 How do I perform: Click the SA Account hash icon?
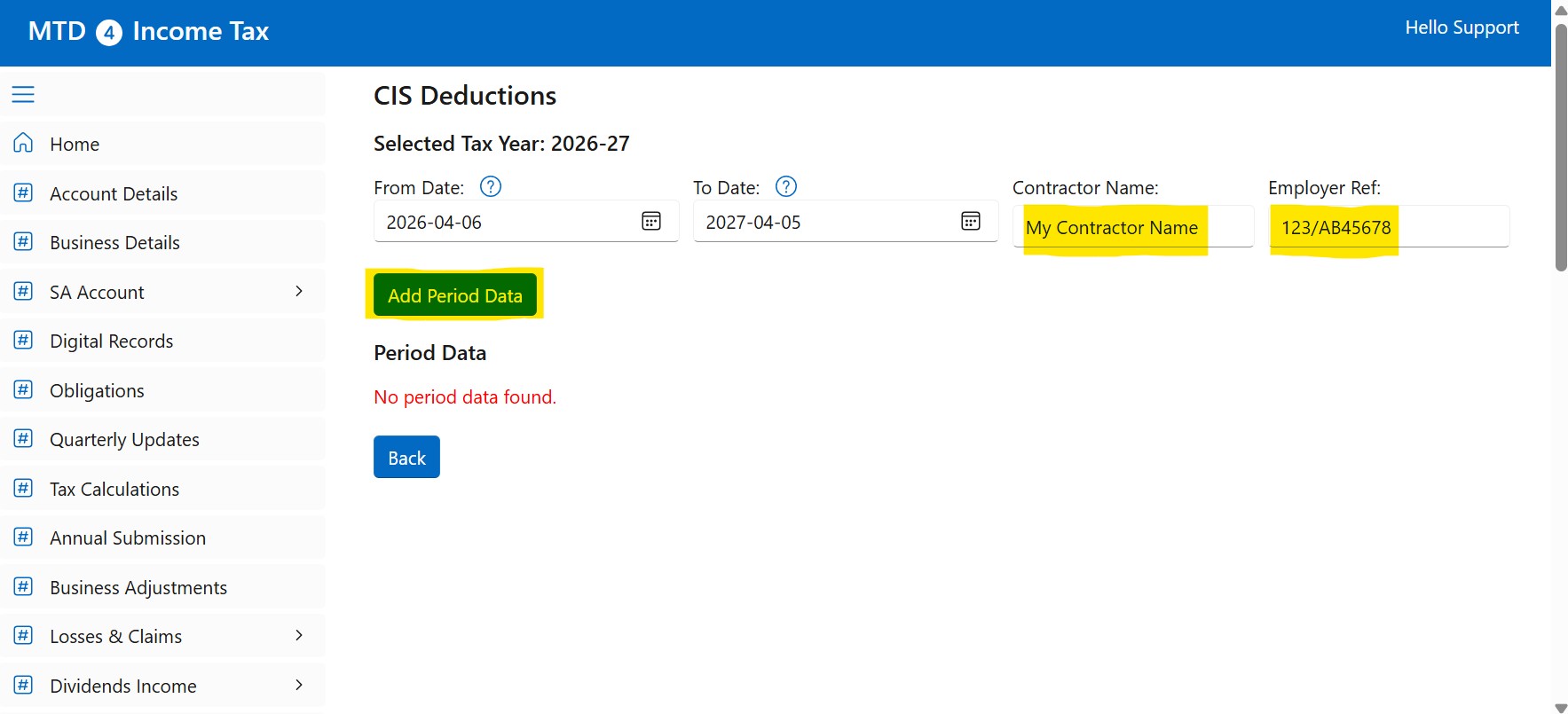coord(23,291)
